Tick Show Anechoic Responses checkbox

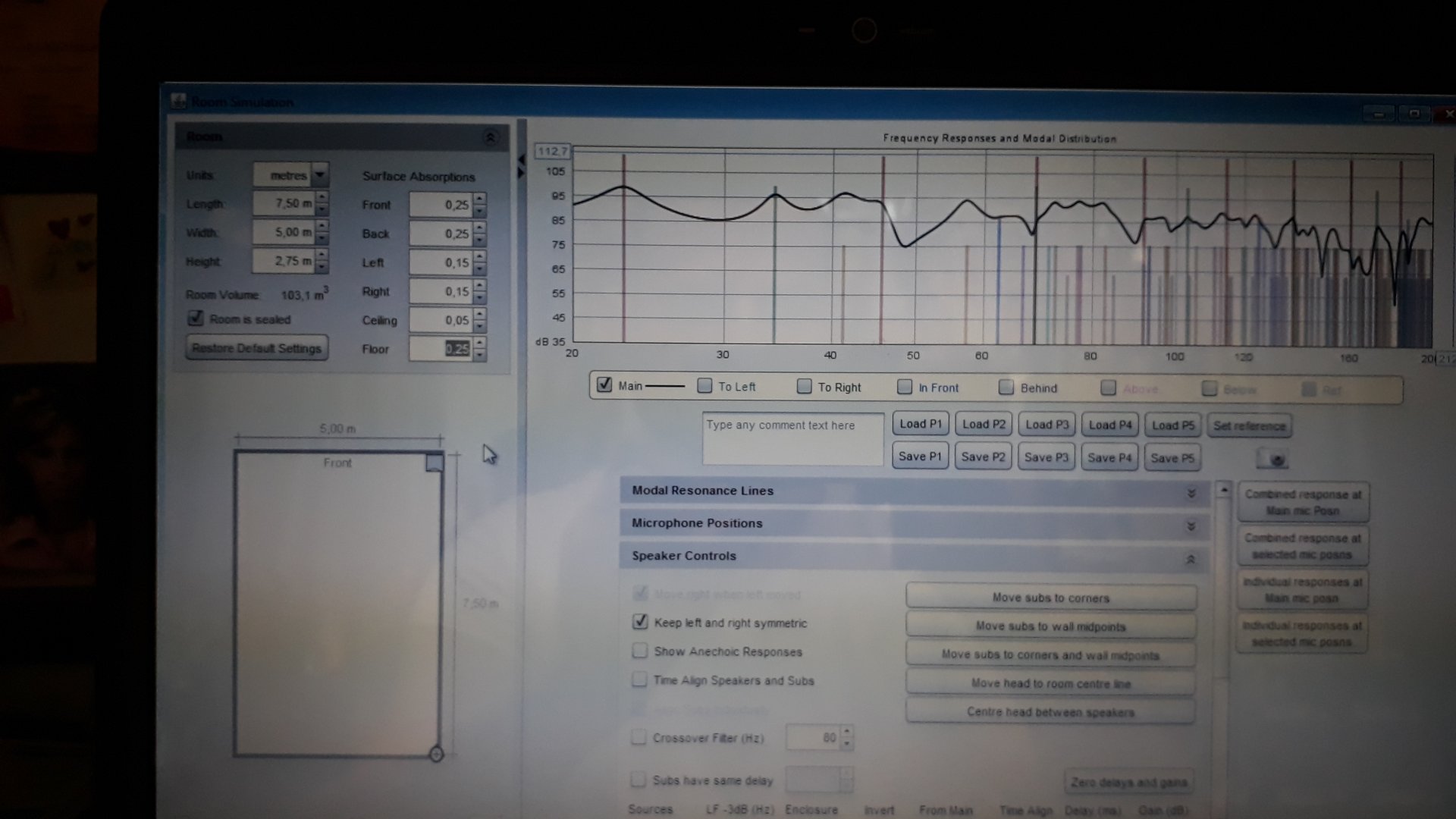click(x=640, y=651)
